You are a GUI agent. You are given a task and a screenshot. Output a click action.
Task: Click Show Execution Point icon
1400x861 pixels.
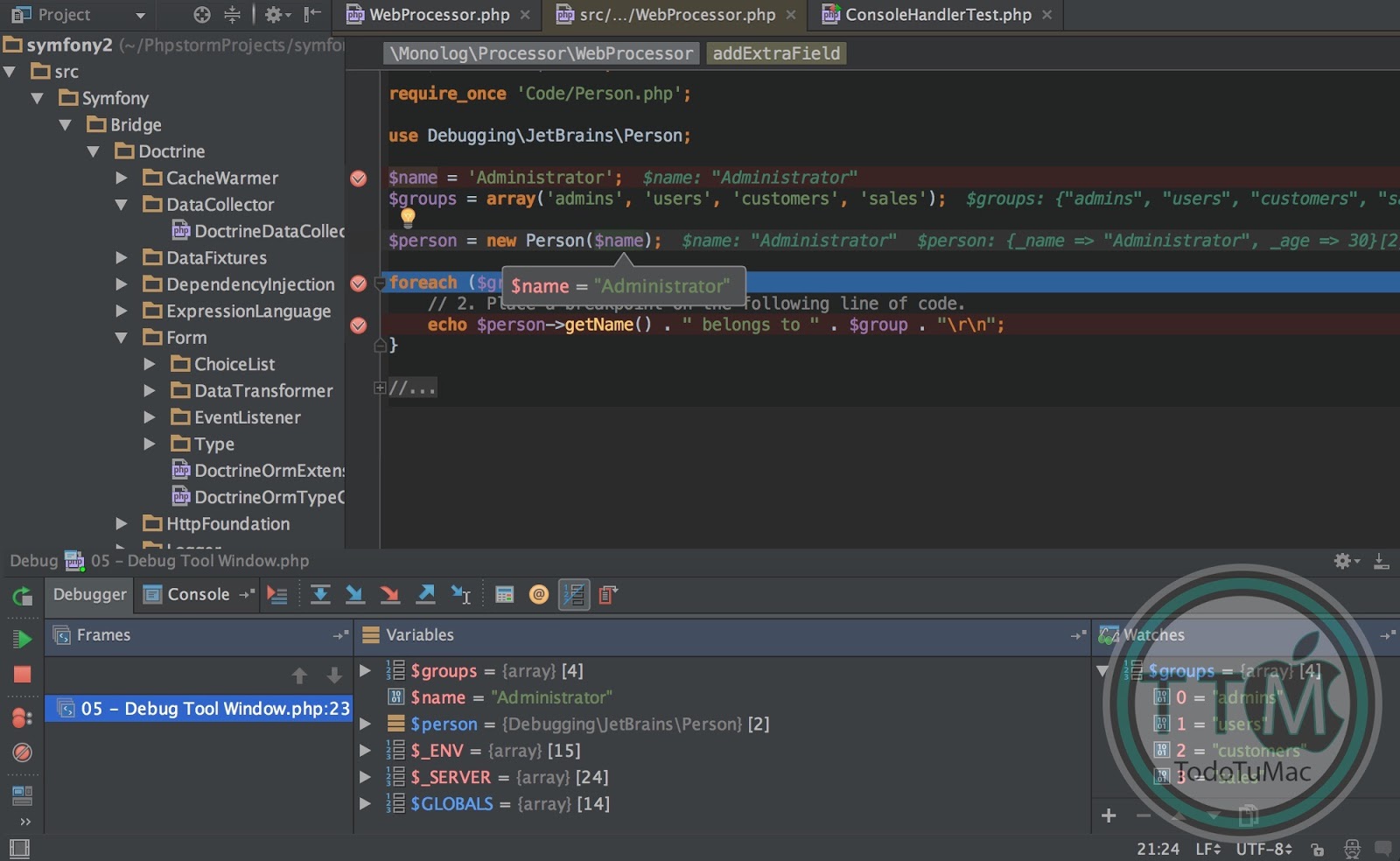[277, 595]
